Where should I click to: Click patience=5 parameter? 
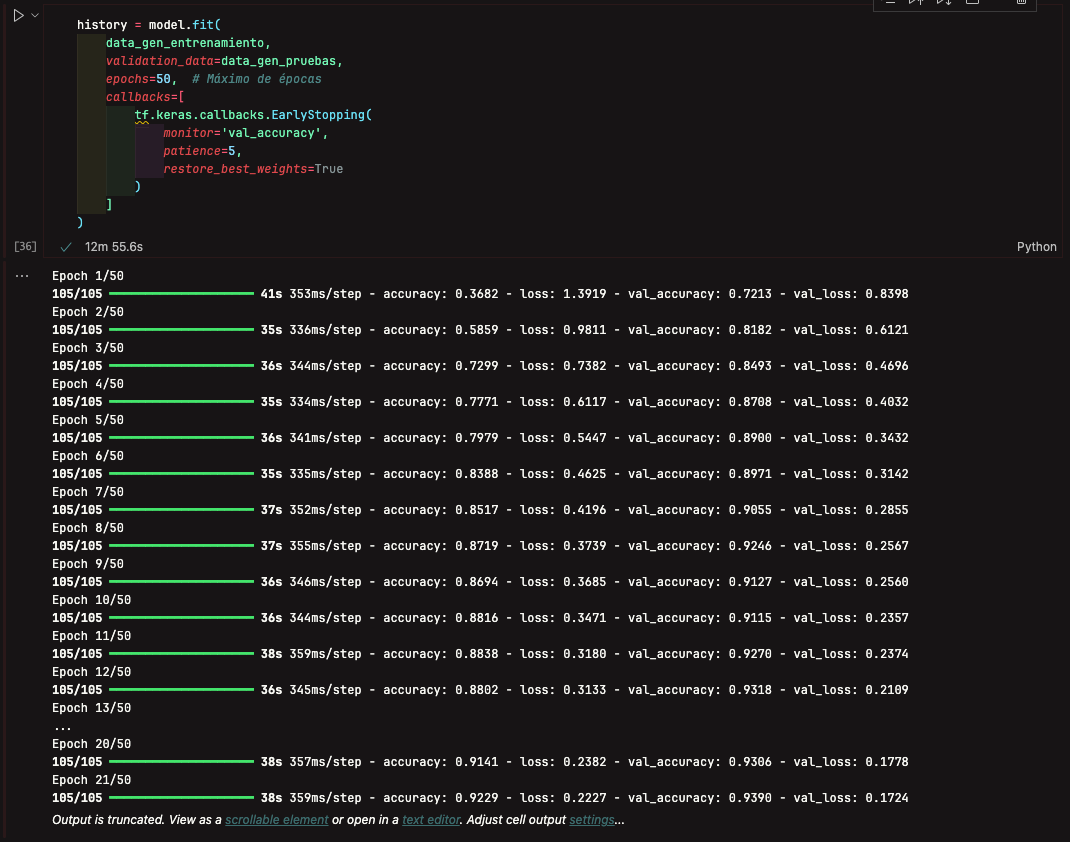coord(202,151)
